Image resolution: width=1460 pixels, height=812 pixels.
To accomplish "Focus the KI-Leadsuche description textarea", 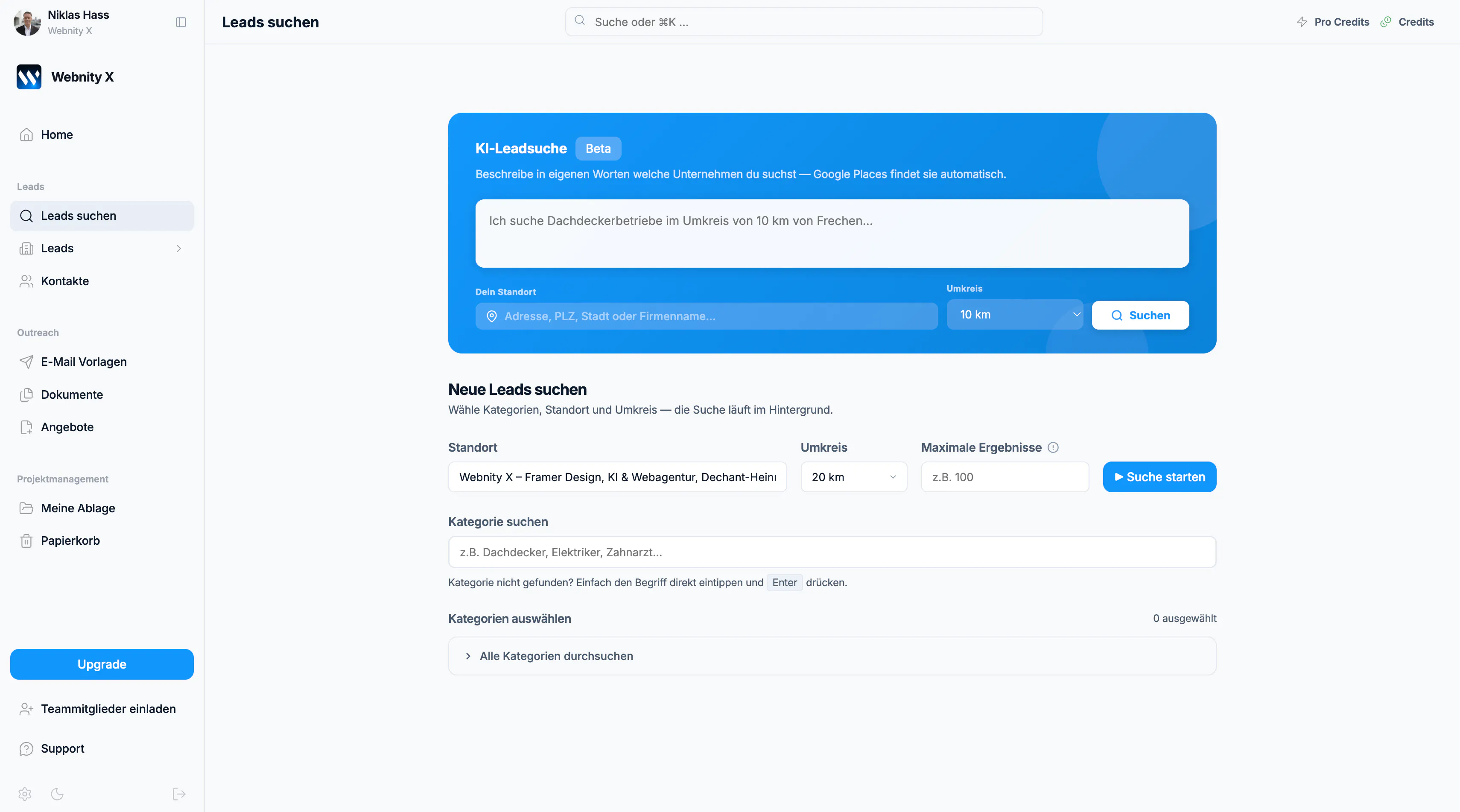I will click(832, 234).
